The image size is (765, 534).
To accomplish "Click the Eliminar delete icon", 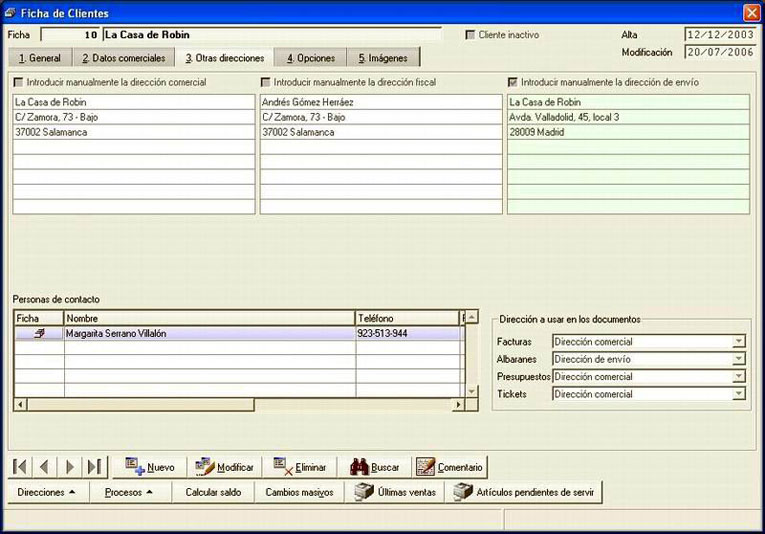I will coord(283,466).
